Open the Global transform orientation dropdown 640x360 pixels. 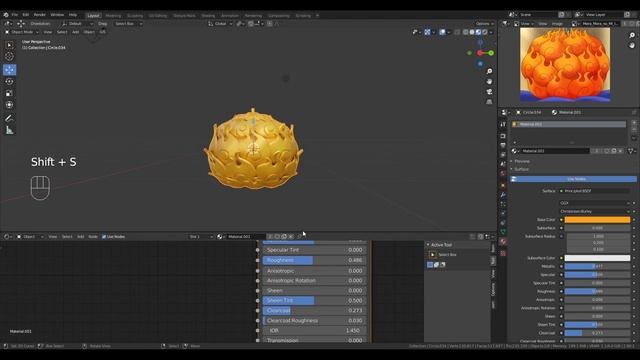[220, 24]
